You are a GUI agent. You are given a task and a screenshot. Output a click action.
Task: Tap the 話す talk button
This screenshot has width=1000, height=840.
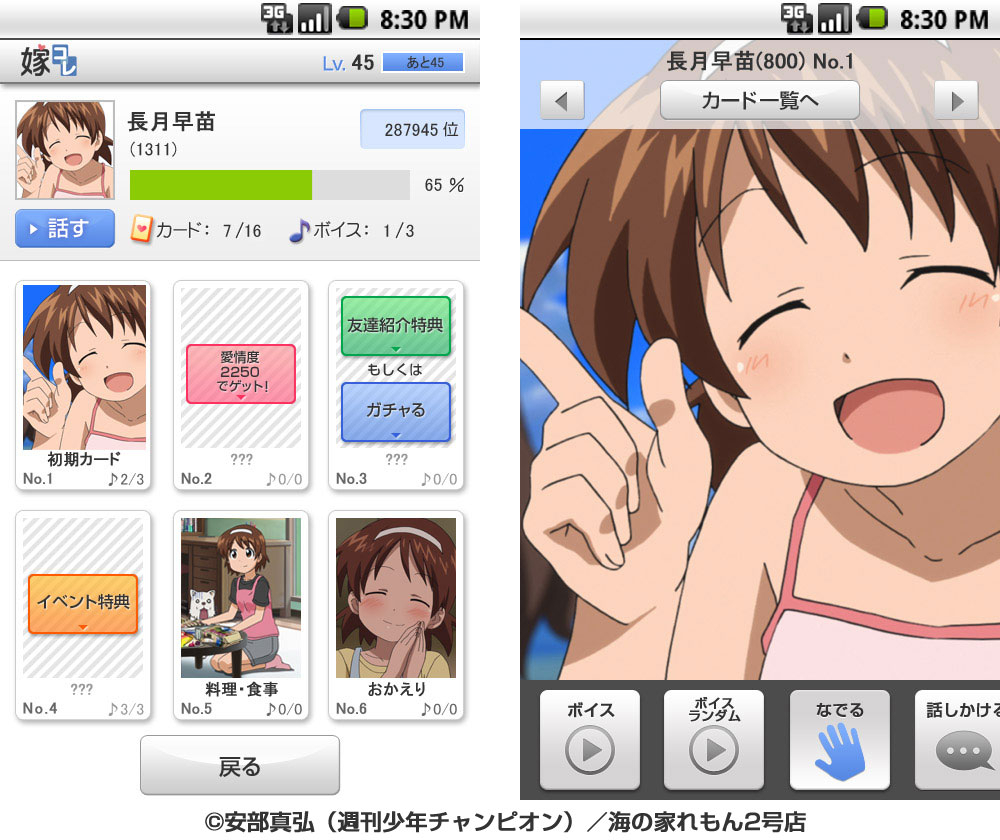(x=65, y=228)
